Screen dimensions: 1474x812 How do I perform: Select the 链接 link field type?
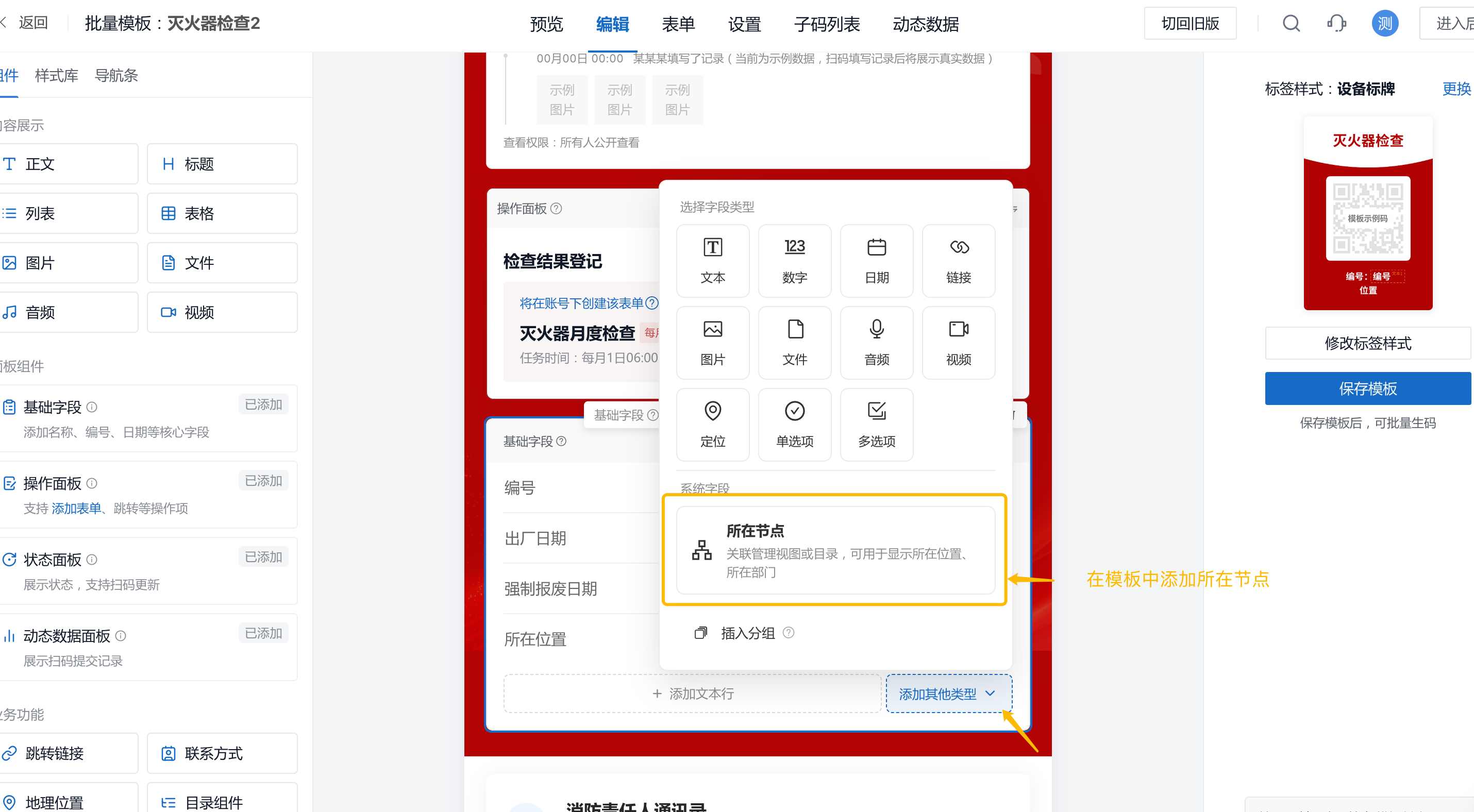pyautogui.click(x=959, y=261)
